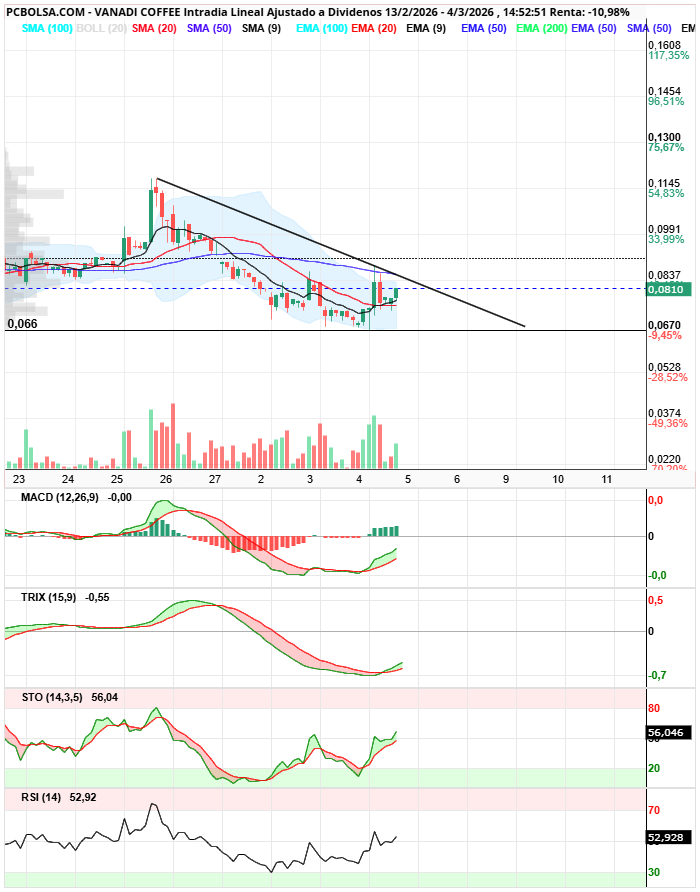
Task: Select date 11 on the time axis
Action: click(607, 479)
